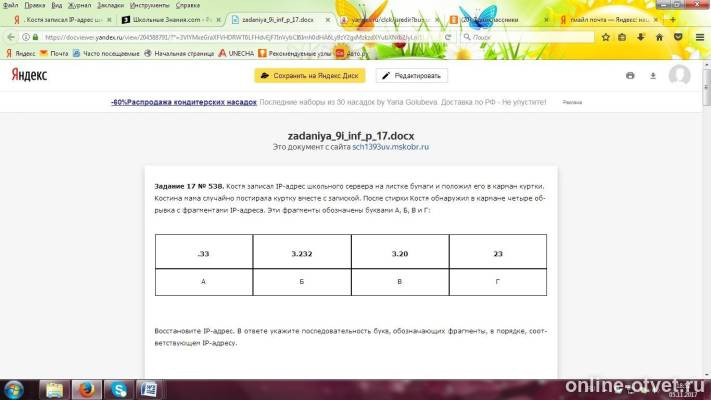
Task: Close the zadaniya_9i_inf_p_17.docx tab
Action: tap(327, 20)
